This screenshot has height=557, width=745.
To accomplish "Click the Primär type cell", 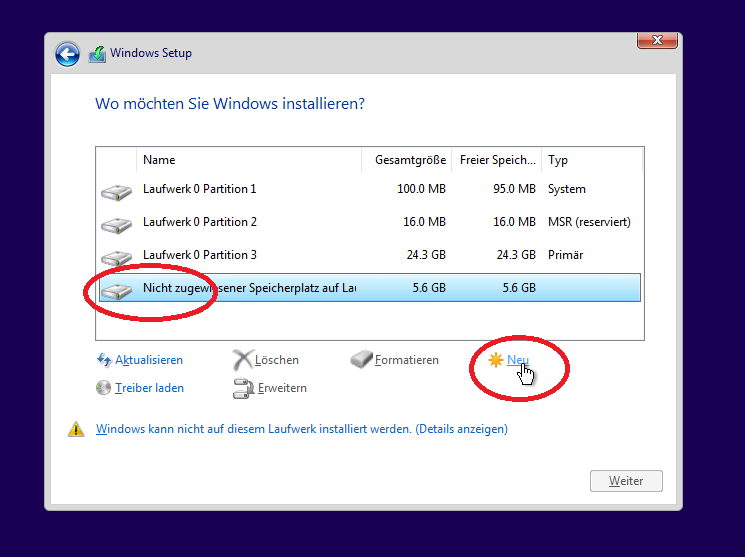I will (565, 255).
